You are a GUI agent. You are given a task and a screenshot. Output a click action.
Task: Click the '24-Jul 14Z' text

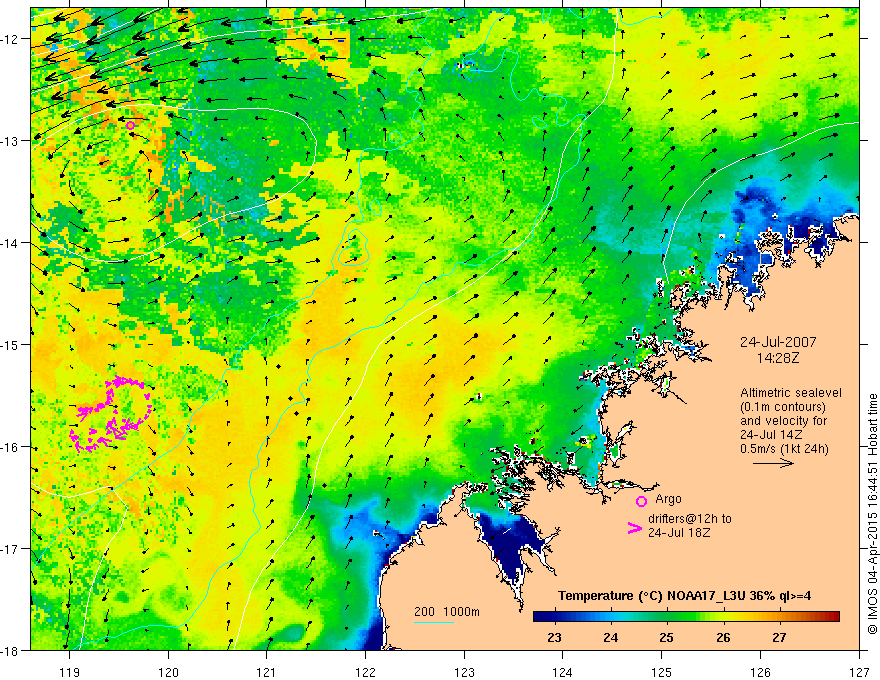[x=771, y=435]
